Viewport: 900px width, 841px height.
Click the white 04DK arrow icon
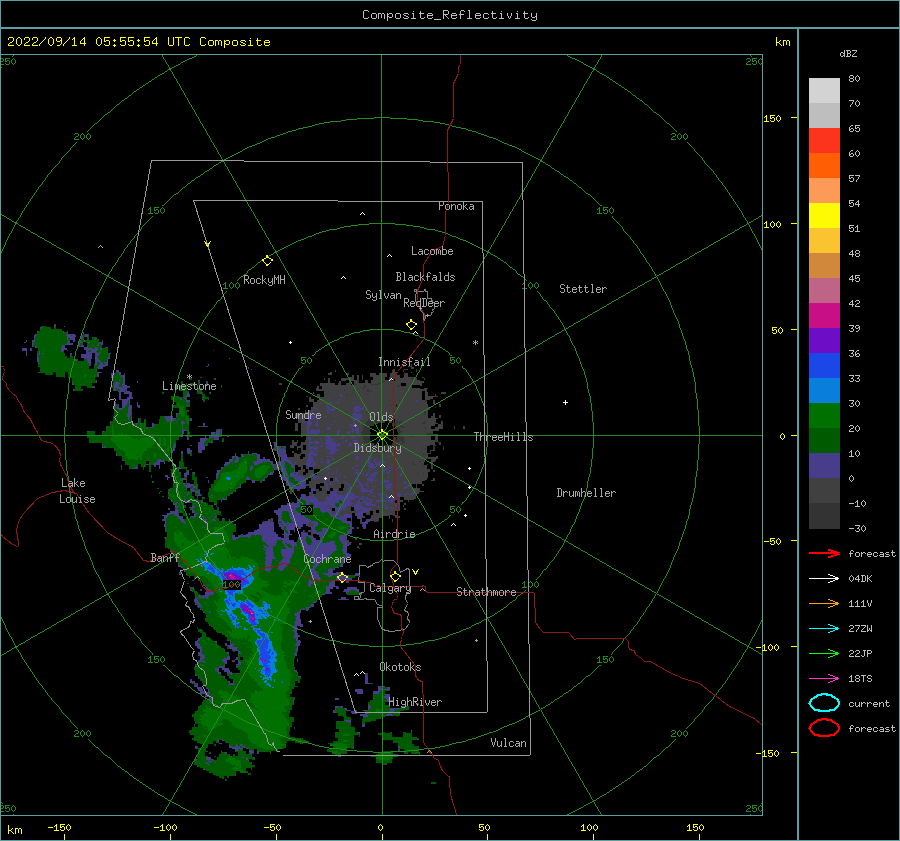click(824, 578)
